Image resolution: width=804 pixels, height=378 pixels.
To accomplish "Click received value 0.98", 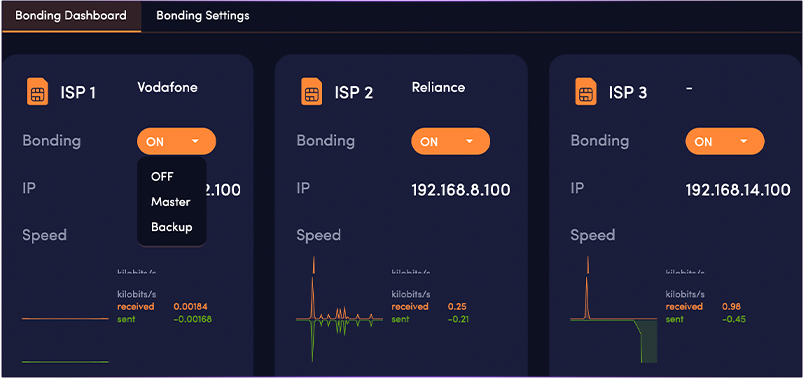I will click(x=731, y=307).
